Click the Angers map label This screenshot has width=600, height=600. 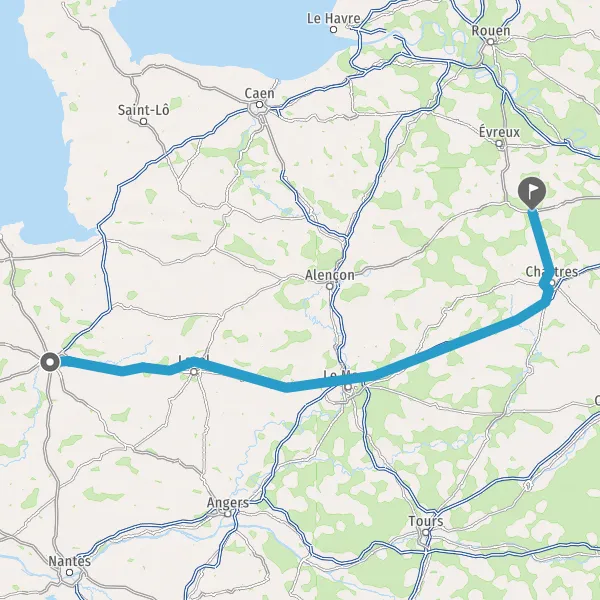coord(228,503)
